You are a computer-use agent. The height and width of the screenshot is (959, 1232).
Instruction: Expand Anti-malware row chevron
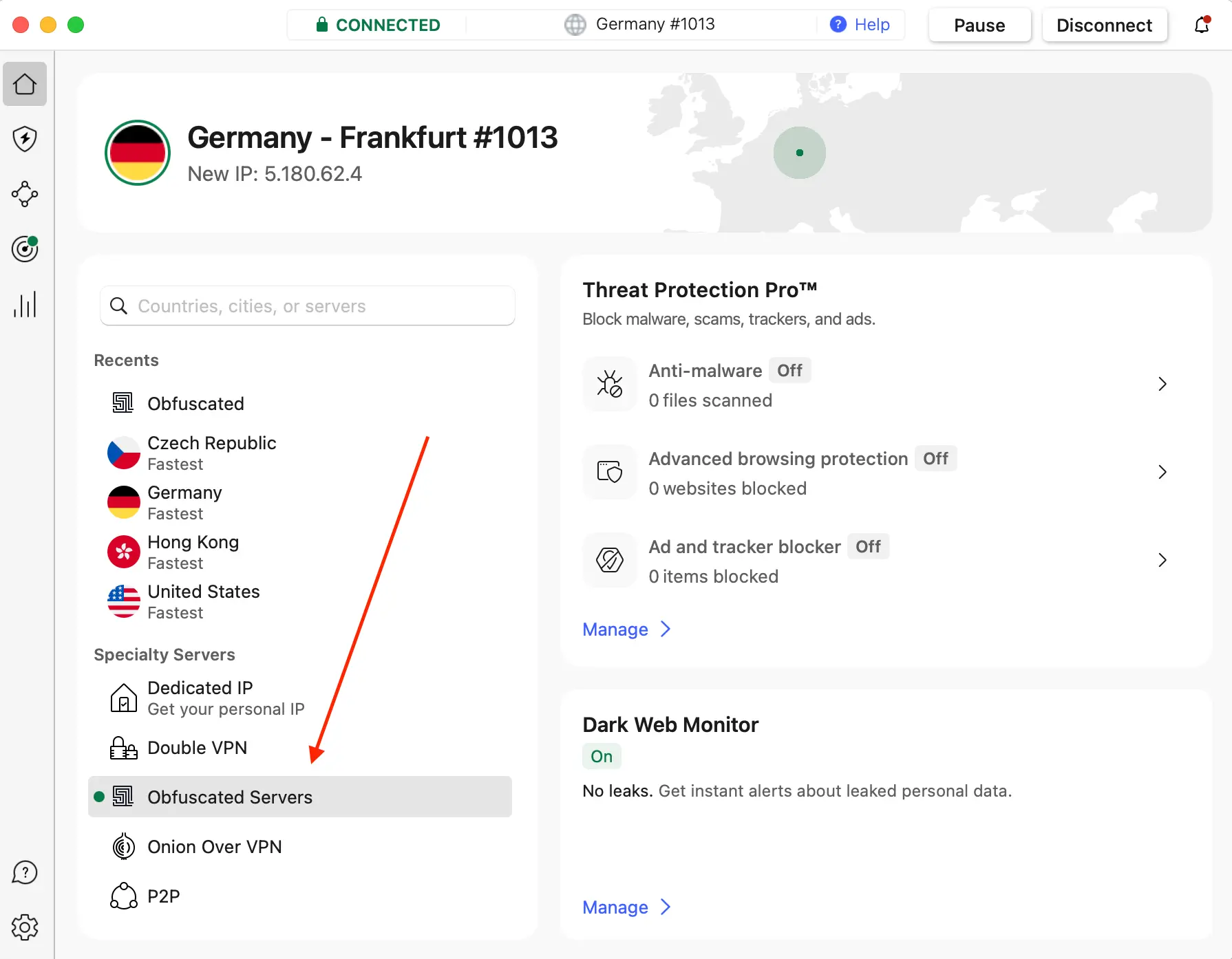tap(1162, 384)
